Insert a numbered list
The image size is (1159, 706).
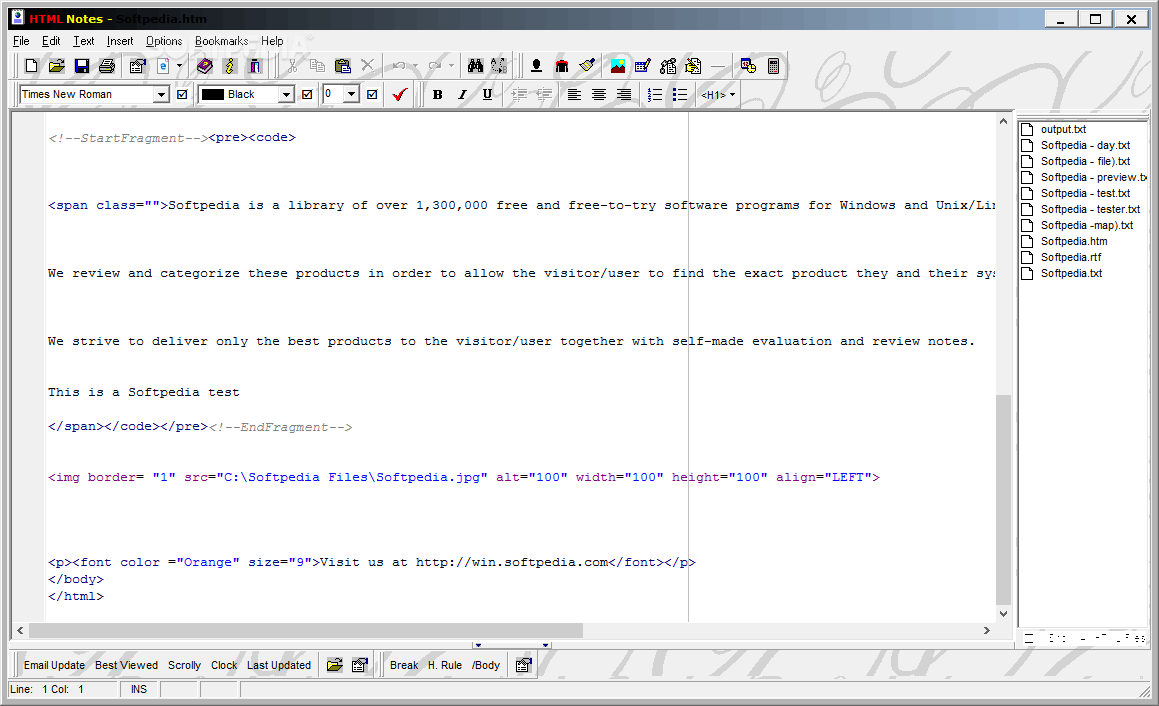(x=655, y=95)
